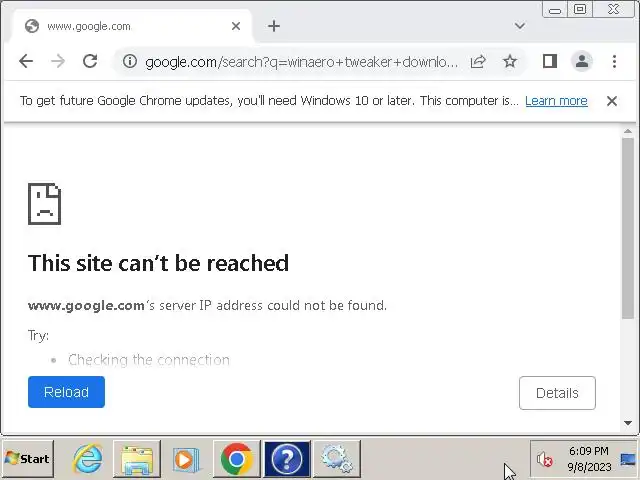
Task: Open the Chrome profile avatar
Action: point(582,62)
